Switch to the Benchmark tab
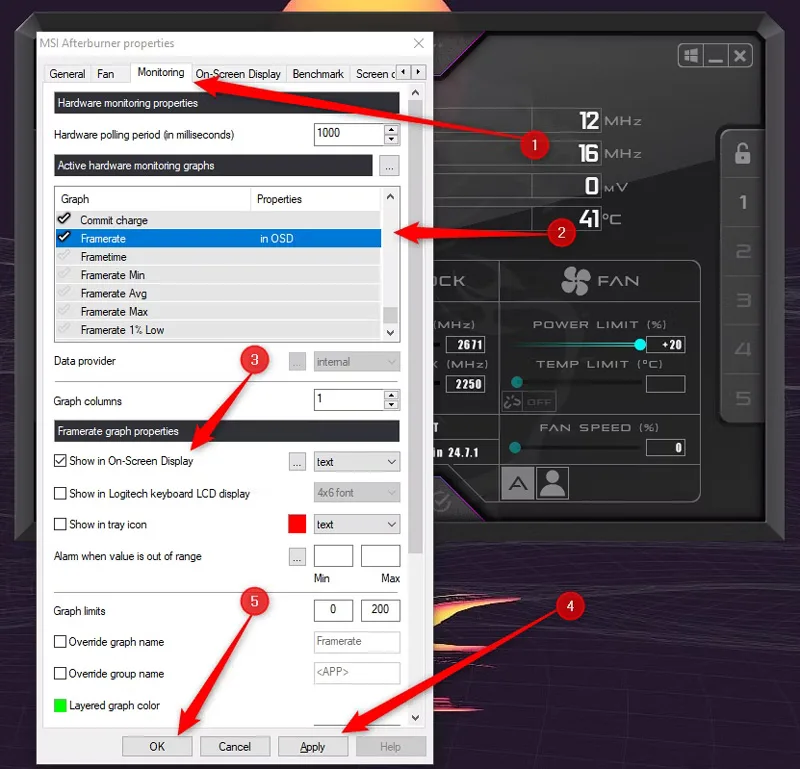Image resolution: width=800 pixels, height=769 pixels. pos(318,74)
